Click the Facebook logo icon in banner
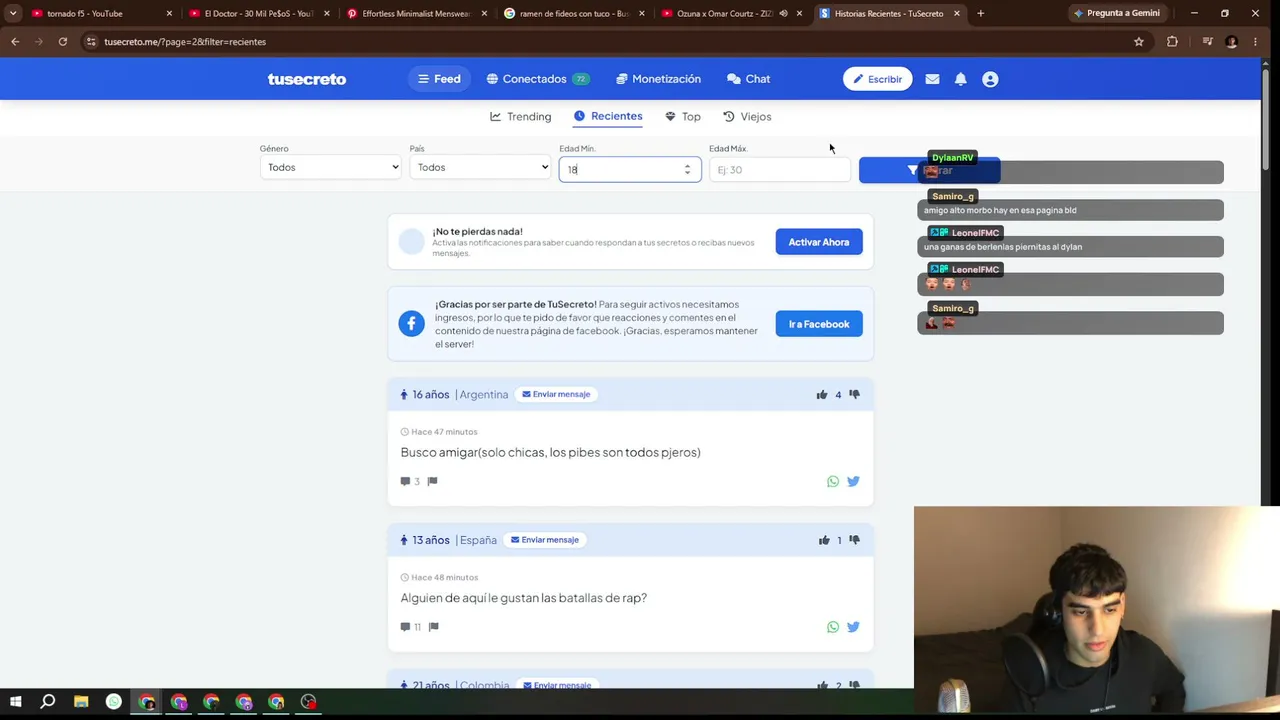 411,324
